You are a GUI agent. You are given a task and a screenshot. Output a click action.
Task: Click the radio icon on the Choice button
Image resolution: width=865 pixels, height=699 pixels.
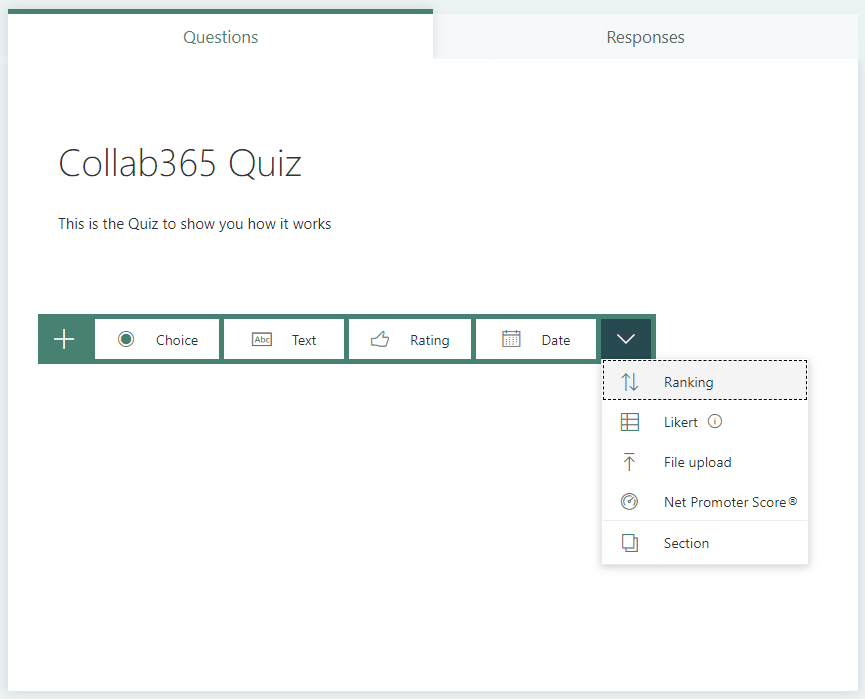click(126, 339)
